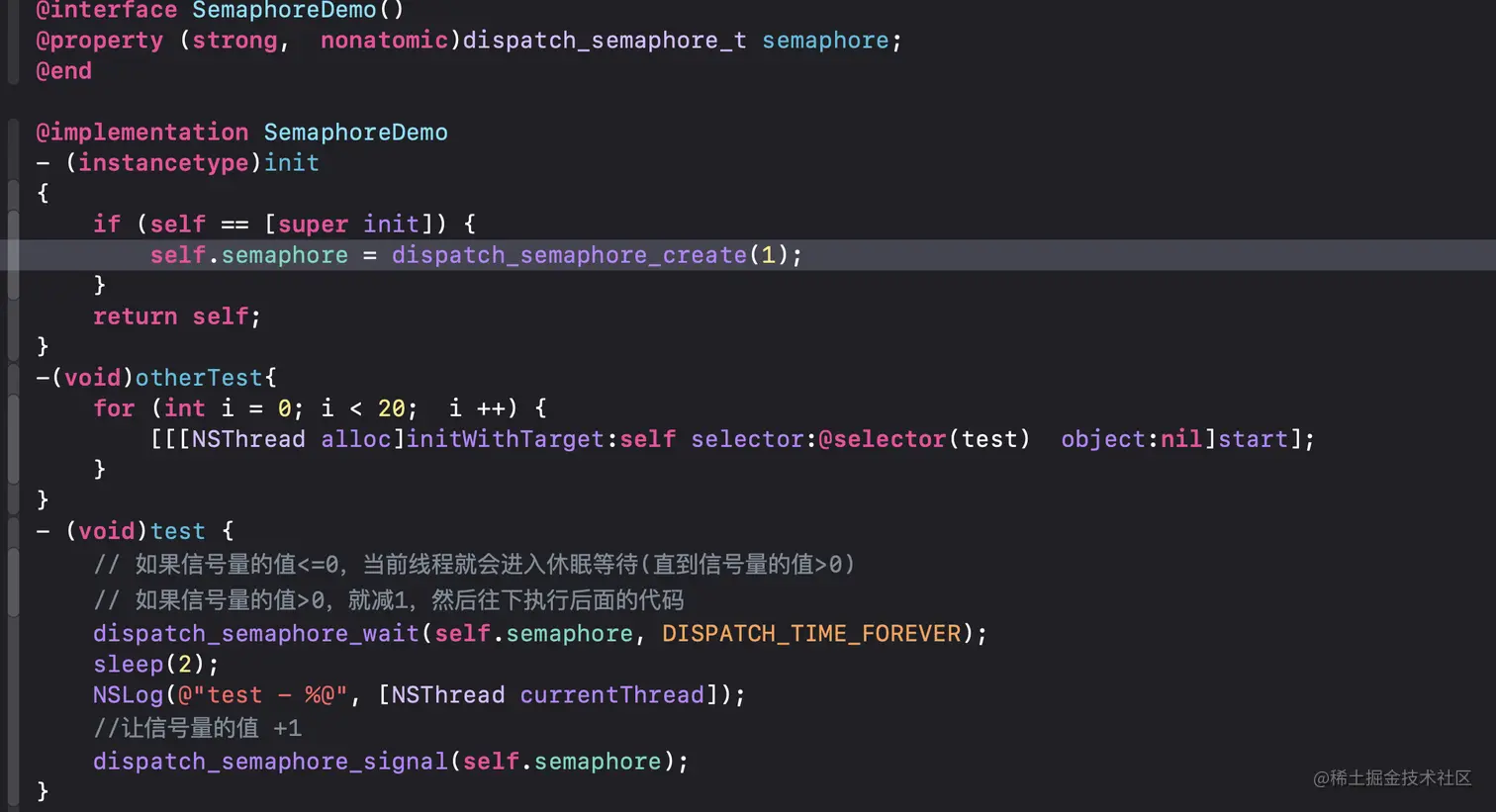Select the word strong in property attributes
1496x812 pixels.
pyautogui.click(x=234, y=41)
